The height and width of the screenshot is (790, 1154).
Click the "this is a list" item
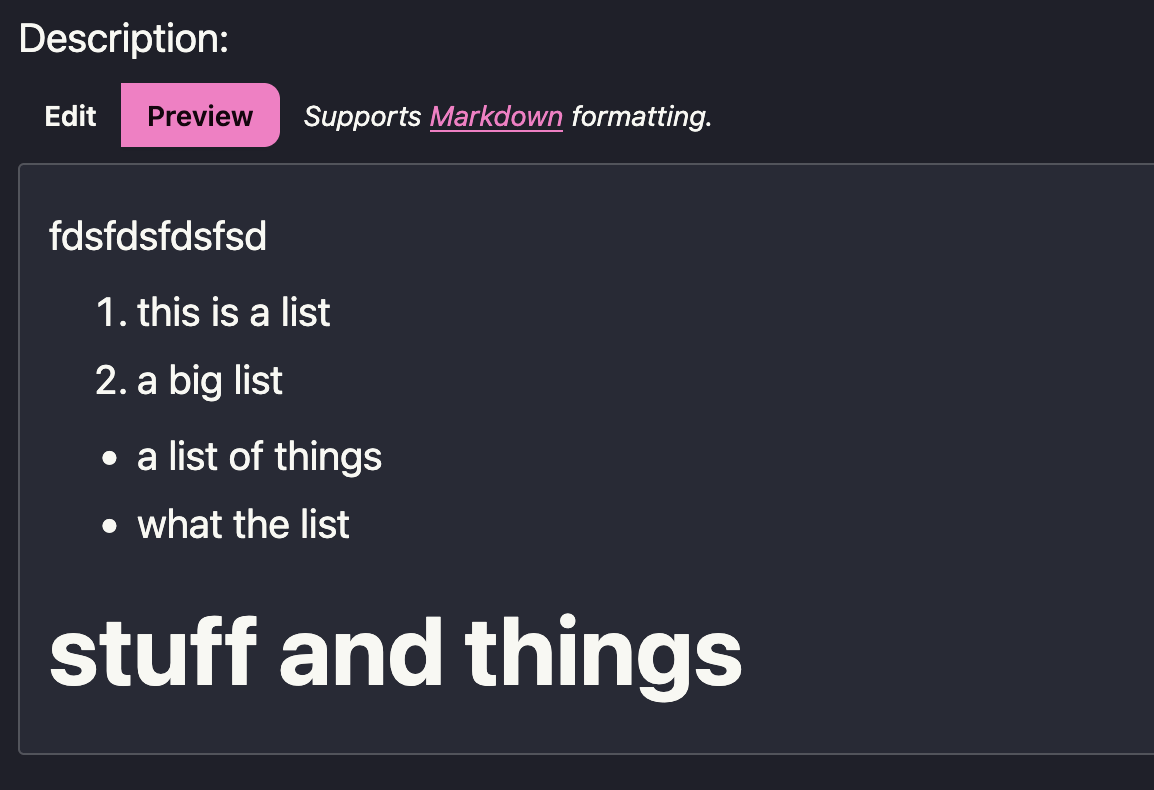coord(234,313)
